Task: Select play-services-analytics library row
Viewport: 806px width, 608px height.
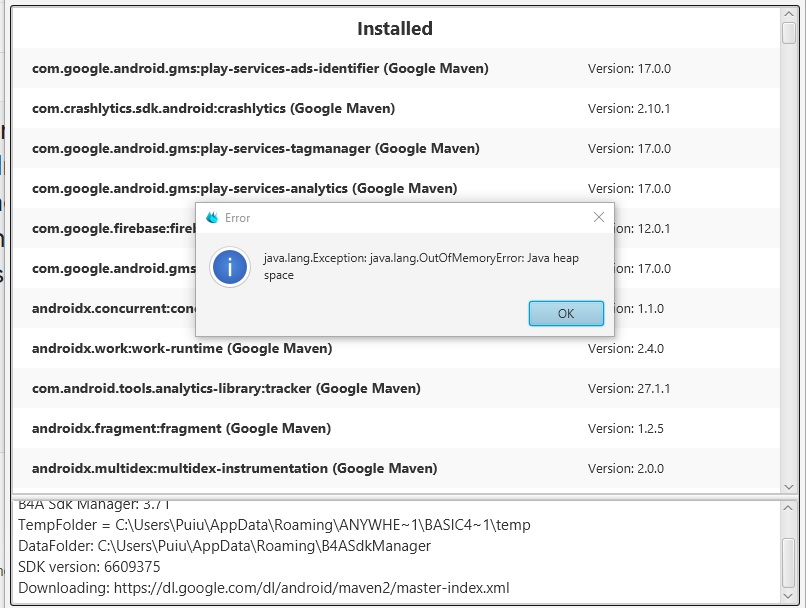Action: (244, 188)
